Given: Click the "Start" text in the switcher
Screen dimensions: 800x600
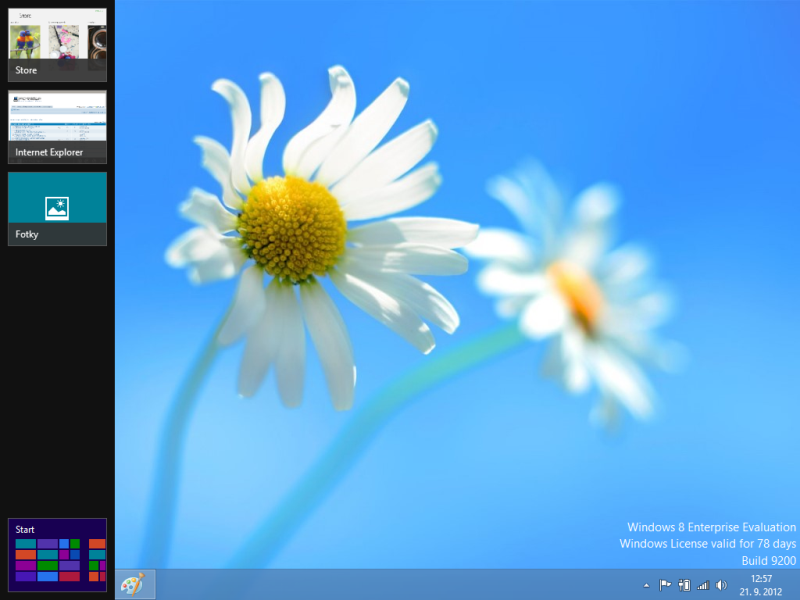Looking at the screenshot, I should click(x=25, y=529).
